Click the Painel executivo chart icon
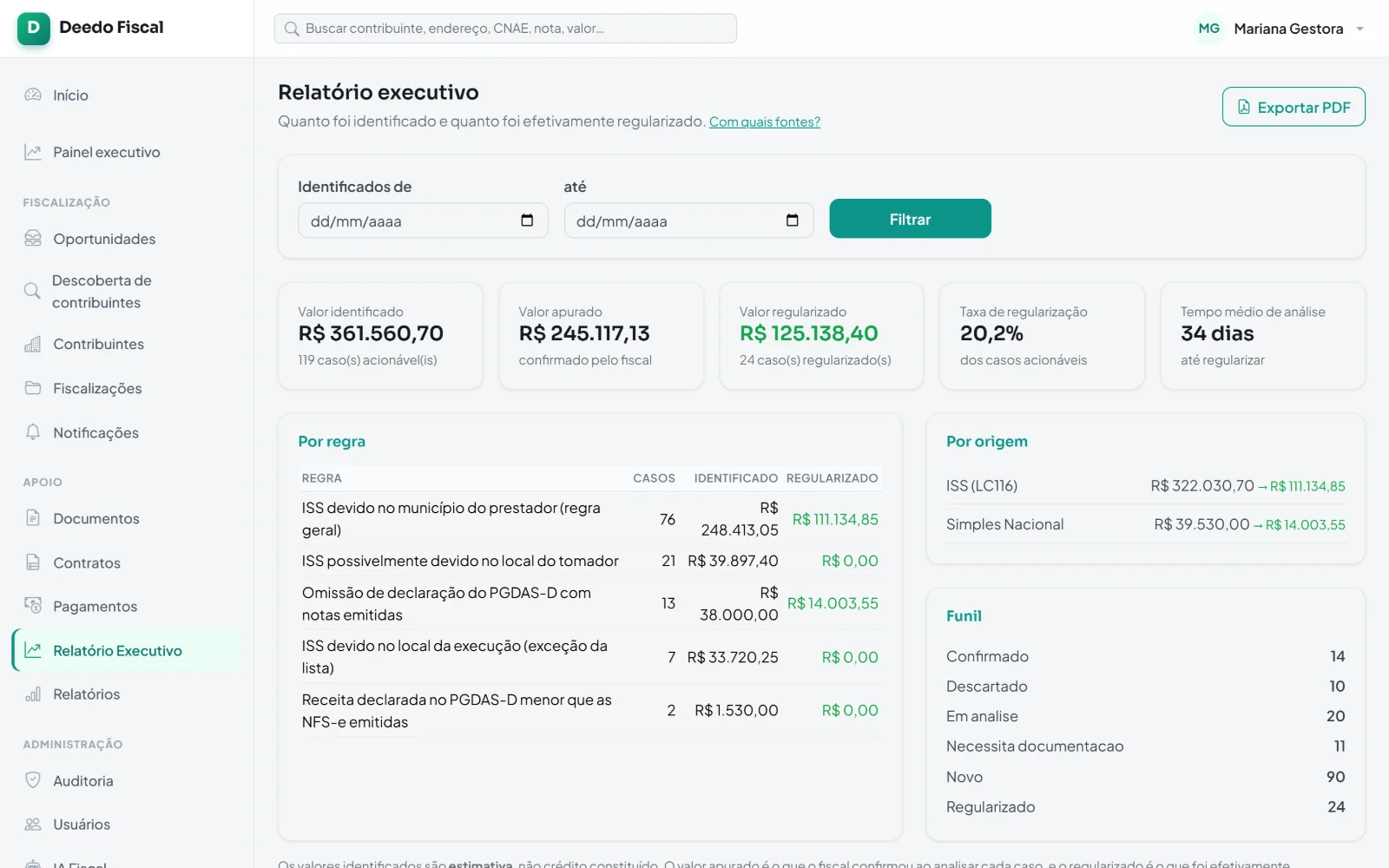 click(x=33, y=152)
